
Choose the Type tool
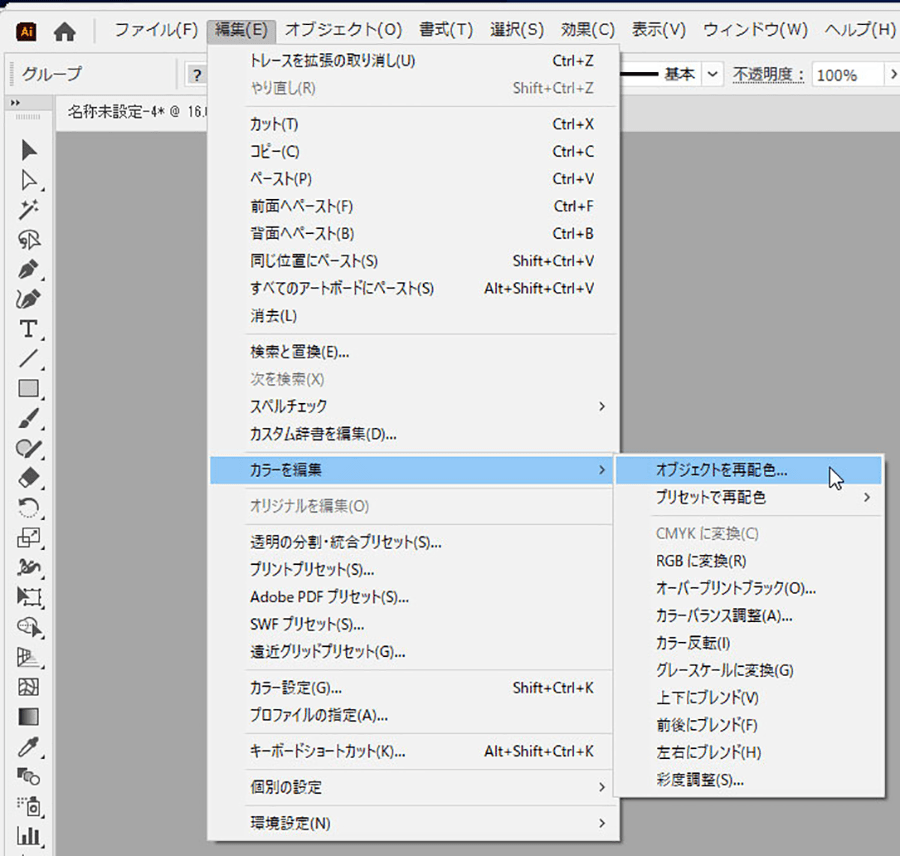[29, 329]
